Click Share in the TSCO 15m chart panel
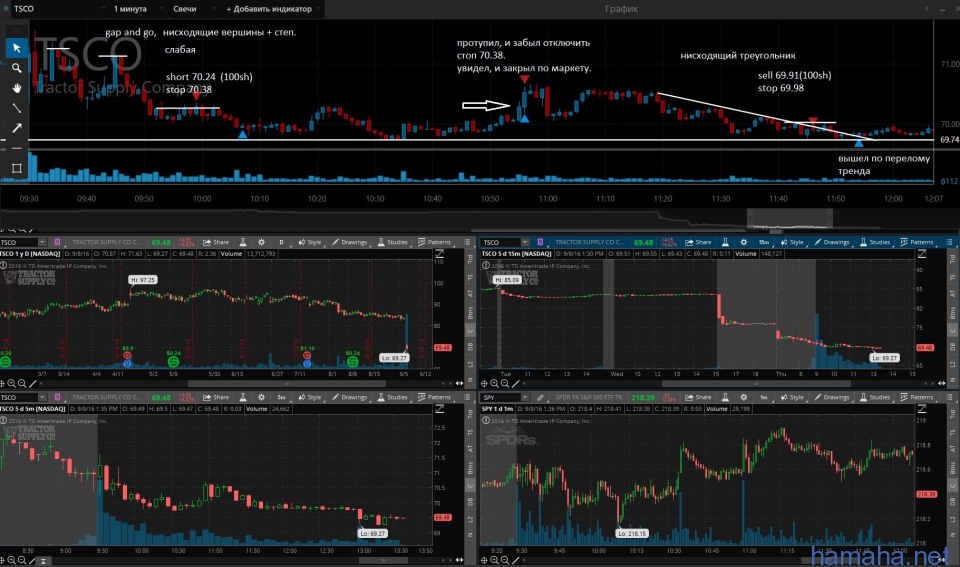The image size is (960, 567). (699, 242)
